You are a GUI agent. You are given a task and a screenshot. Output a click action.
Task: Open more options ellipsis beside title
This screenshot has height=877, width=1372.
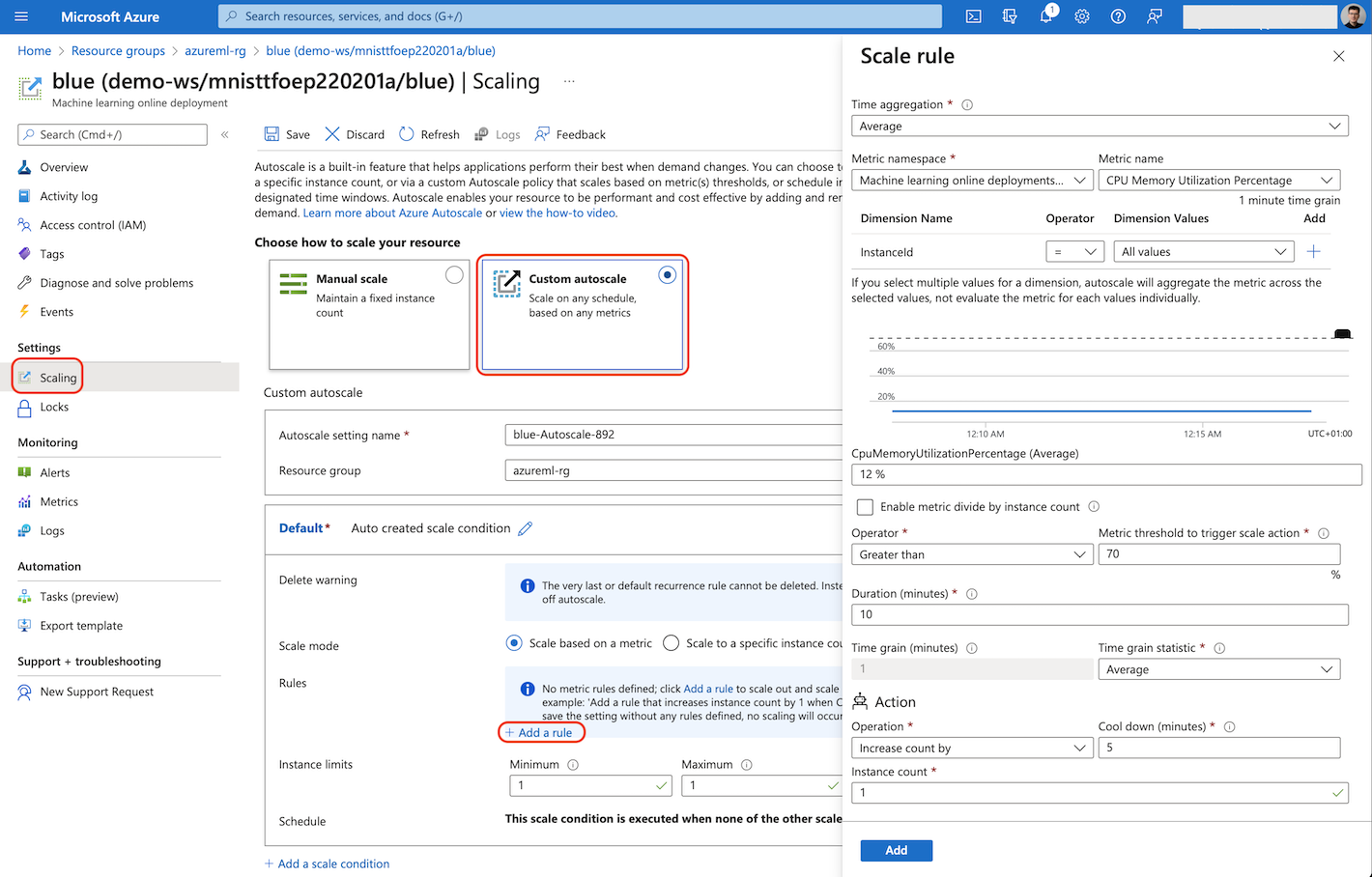pyautogui.click(x=569, y=81)
